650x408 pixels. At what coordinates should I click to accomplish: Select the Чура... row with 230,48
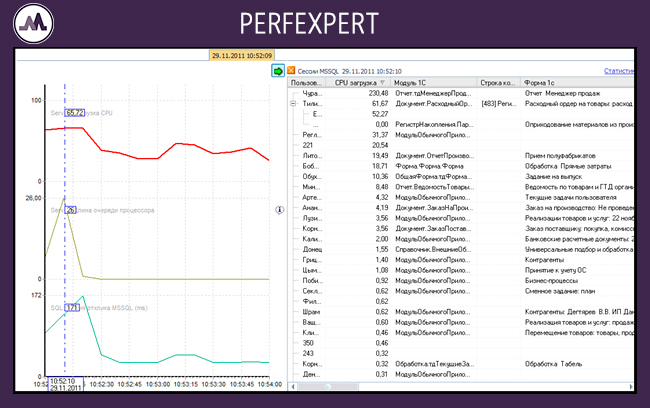click(461, 93)
